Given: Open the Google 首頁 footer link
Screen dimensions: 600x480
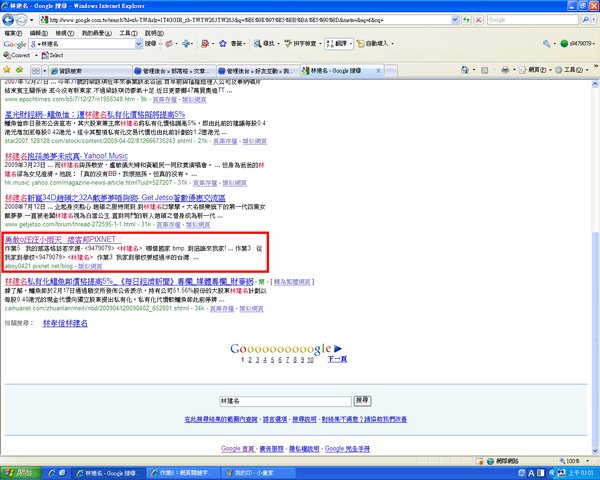Looking at the screenshot, I should (x=237, y=449).
